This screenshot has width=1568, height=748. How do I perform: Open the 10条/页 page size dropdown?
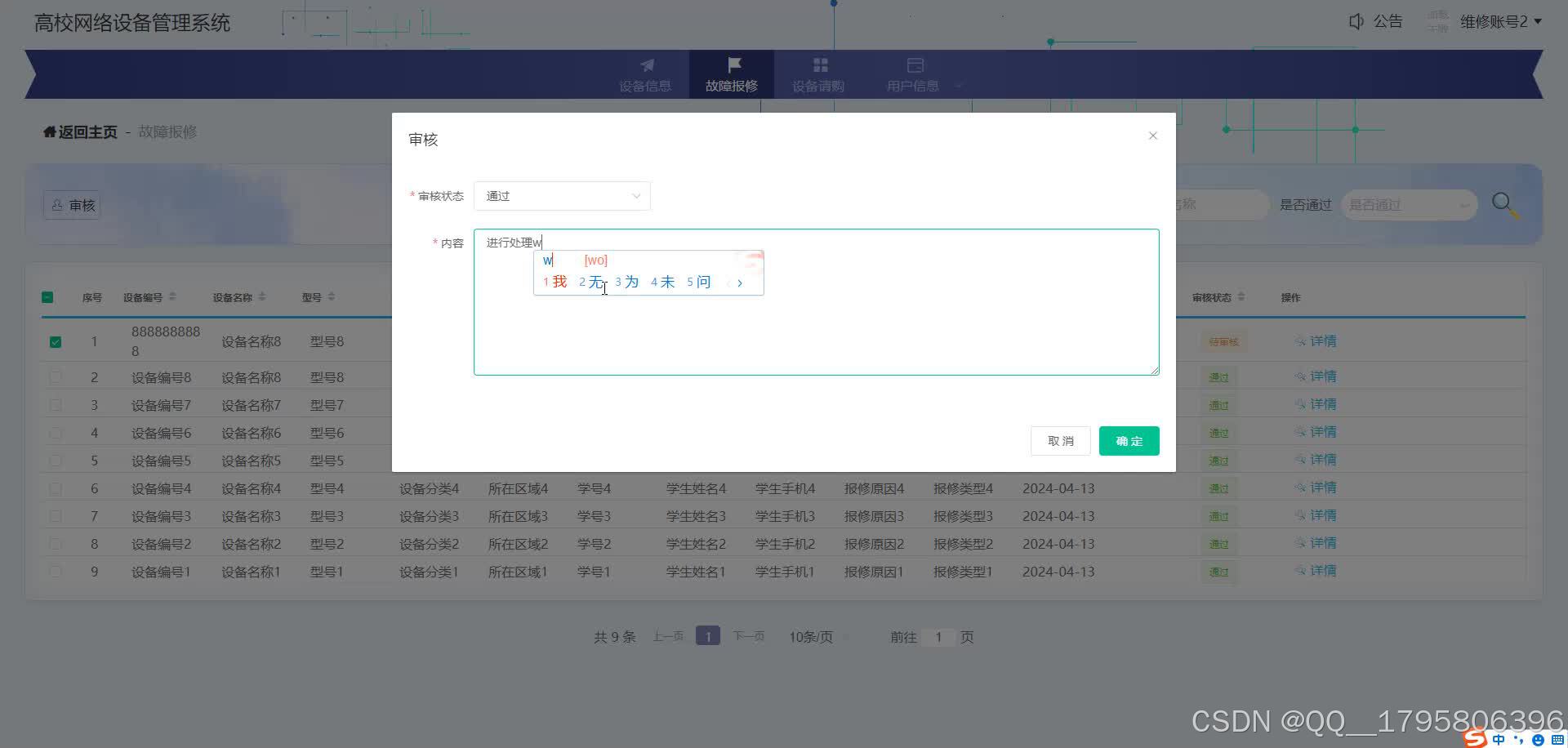(x=819, y=637)
